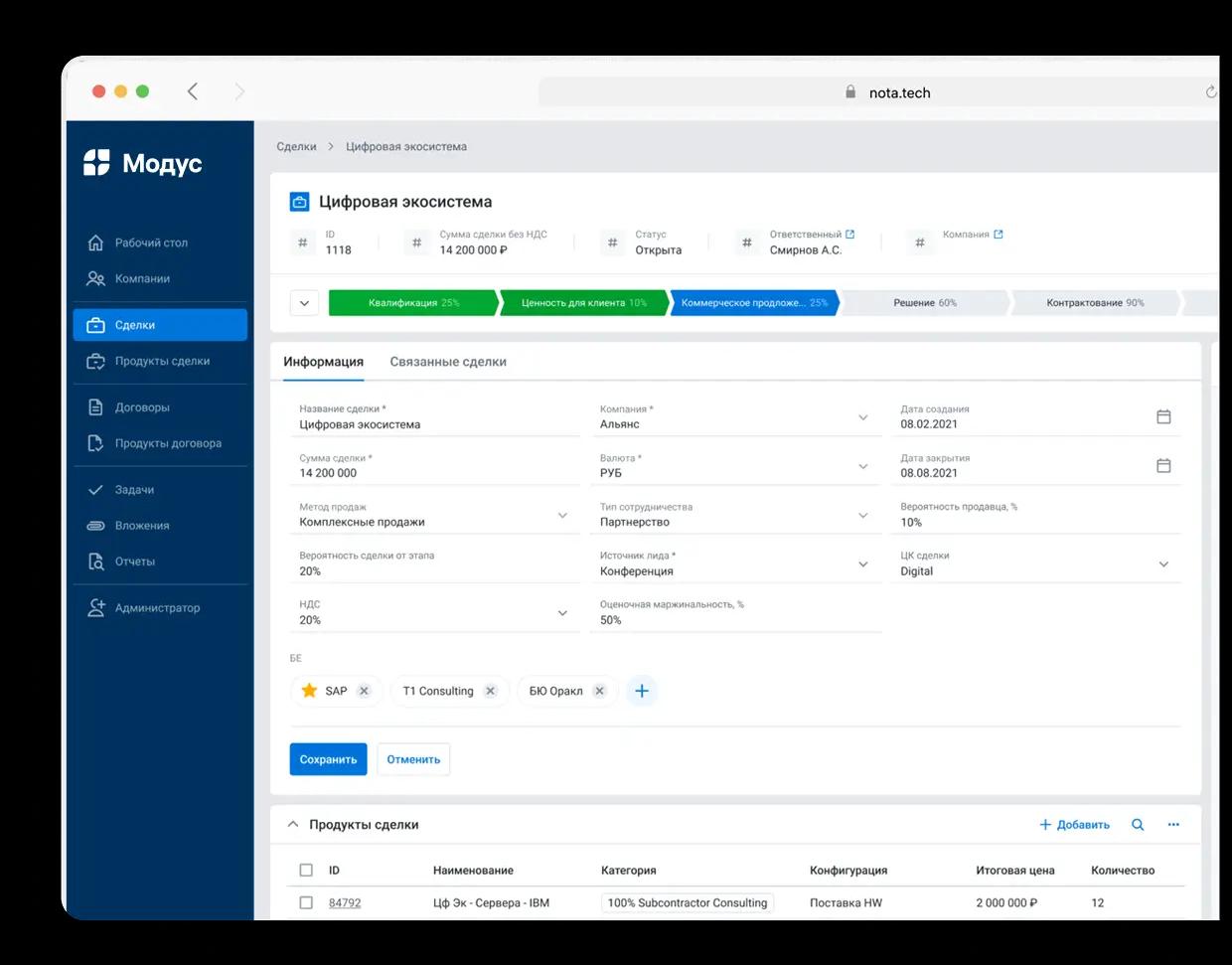This screenshot has width=1232, height=965.
Task: Click the Администратор user icon
Action: [95, 607]
